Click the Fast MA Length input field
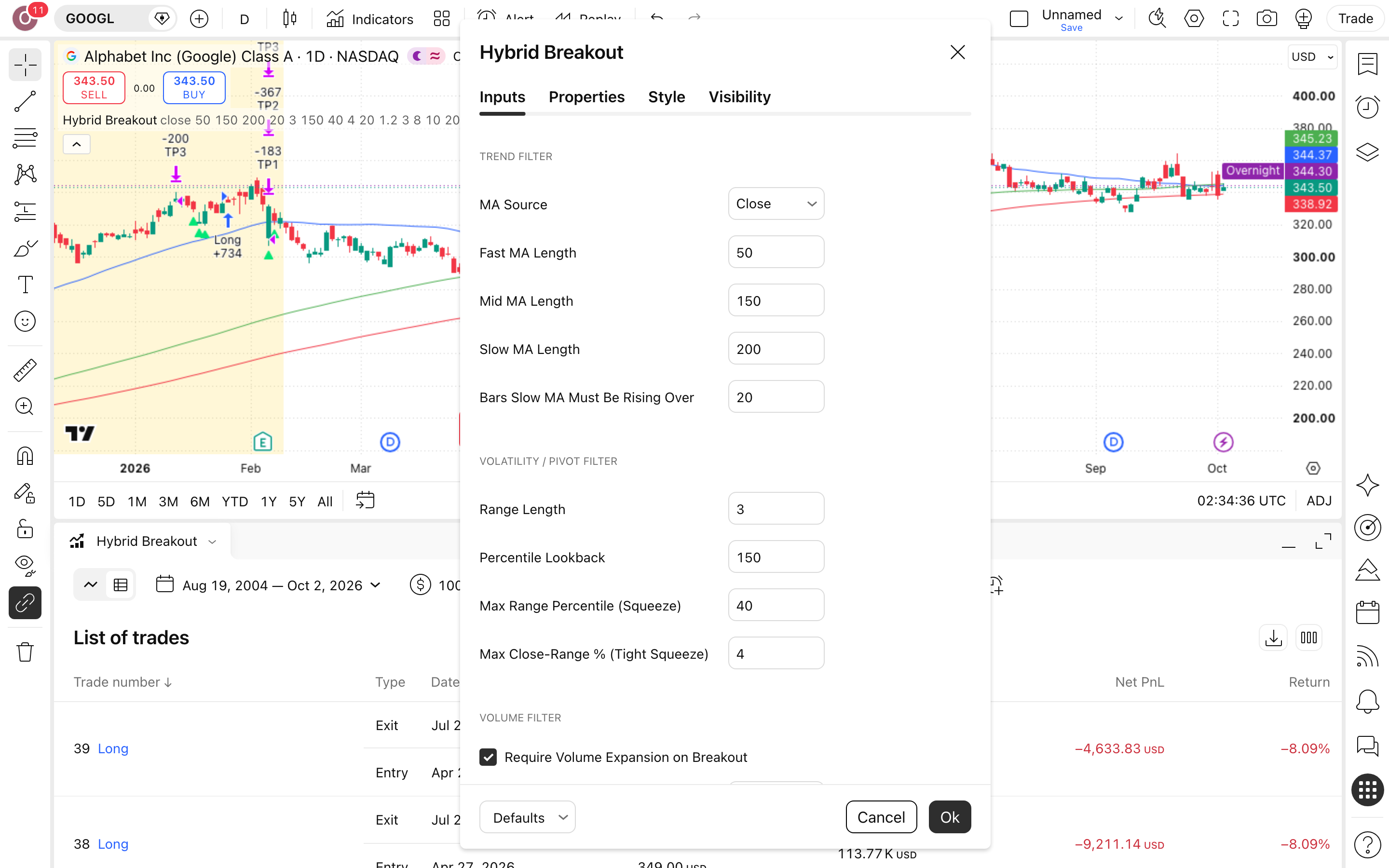The height and width of the screenshot is (868, 1389). tap(776, 252)
